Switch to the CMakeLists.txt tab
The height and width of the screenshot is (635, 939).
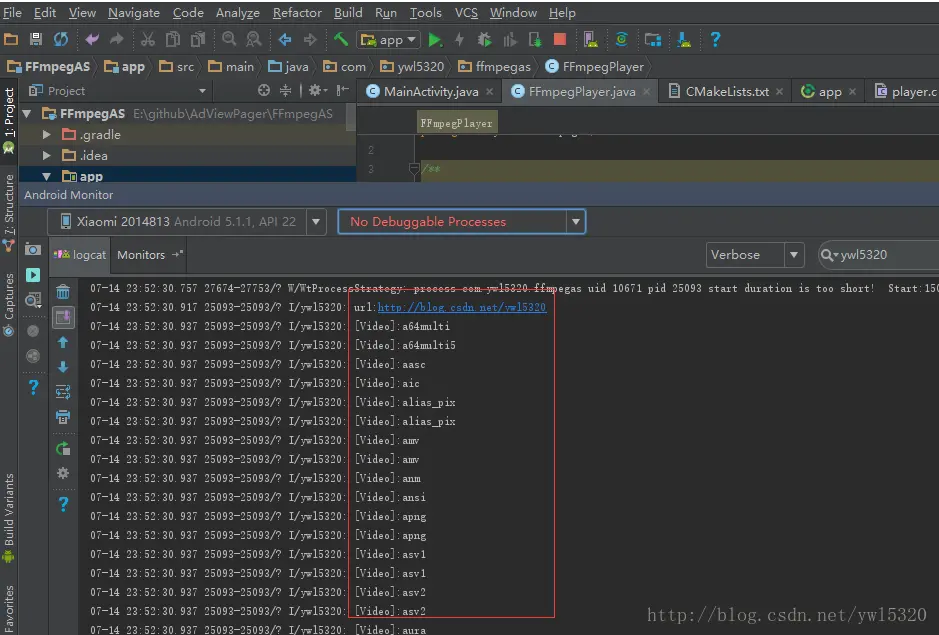point(726,91)
